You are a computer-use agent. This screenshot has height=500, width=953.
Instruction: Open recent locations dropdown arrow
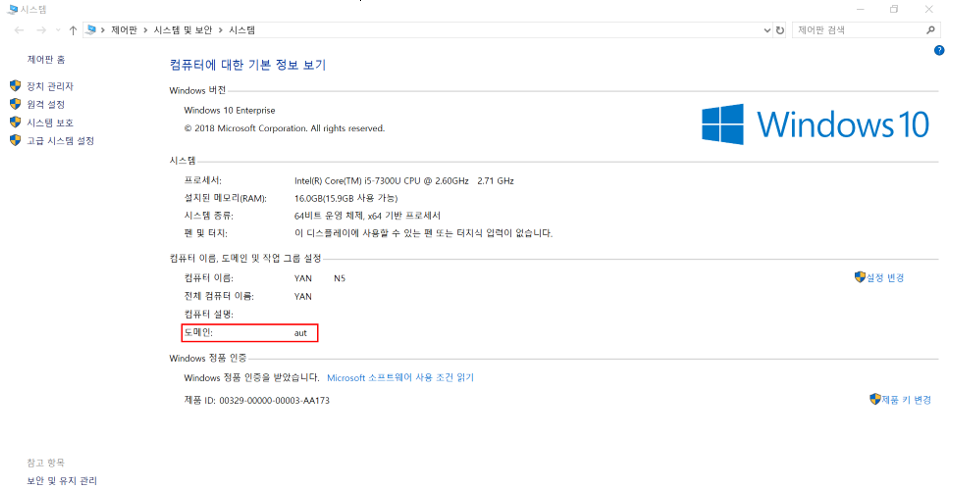(58, 30)
